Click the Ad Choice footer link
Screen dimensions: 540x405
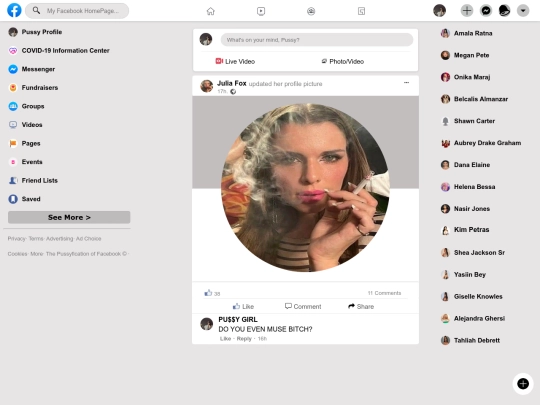[x=89, y=239]
